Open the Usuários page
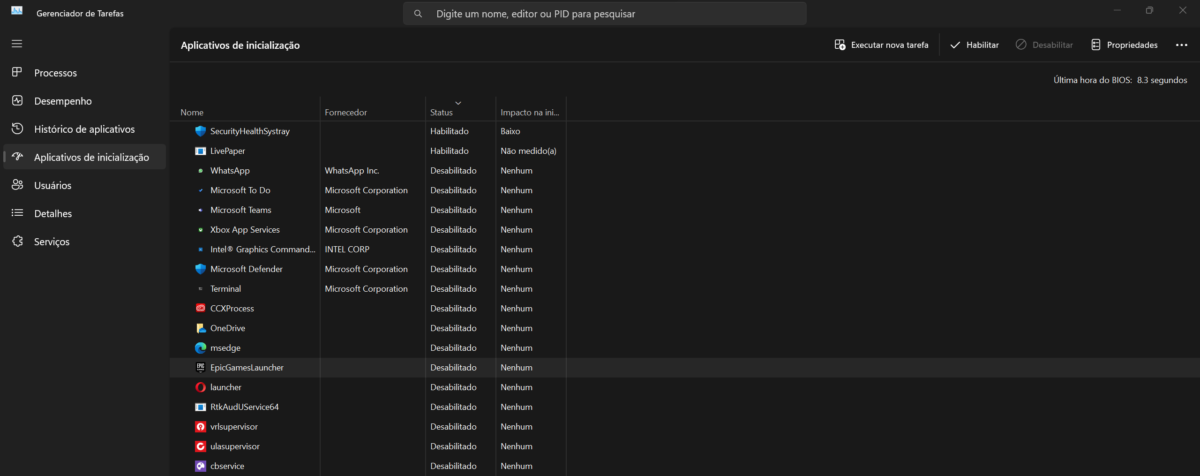 click(84, 185)
